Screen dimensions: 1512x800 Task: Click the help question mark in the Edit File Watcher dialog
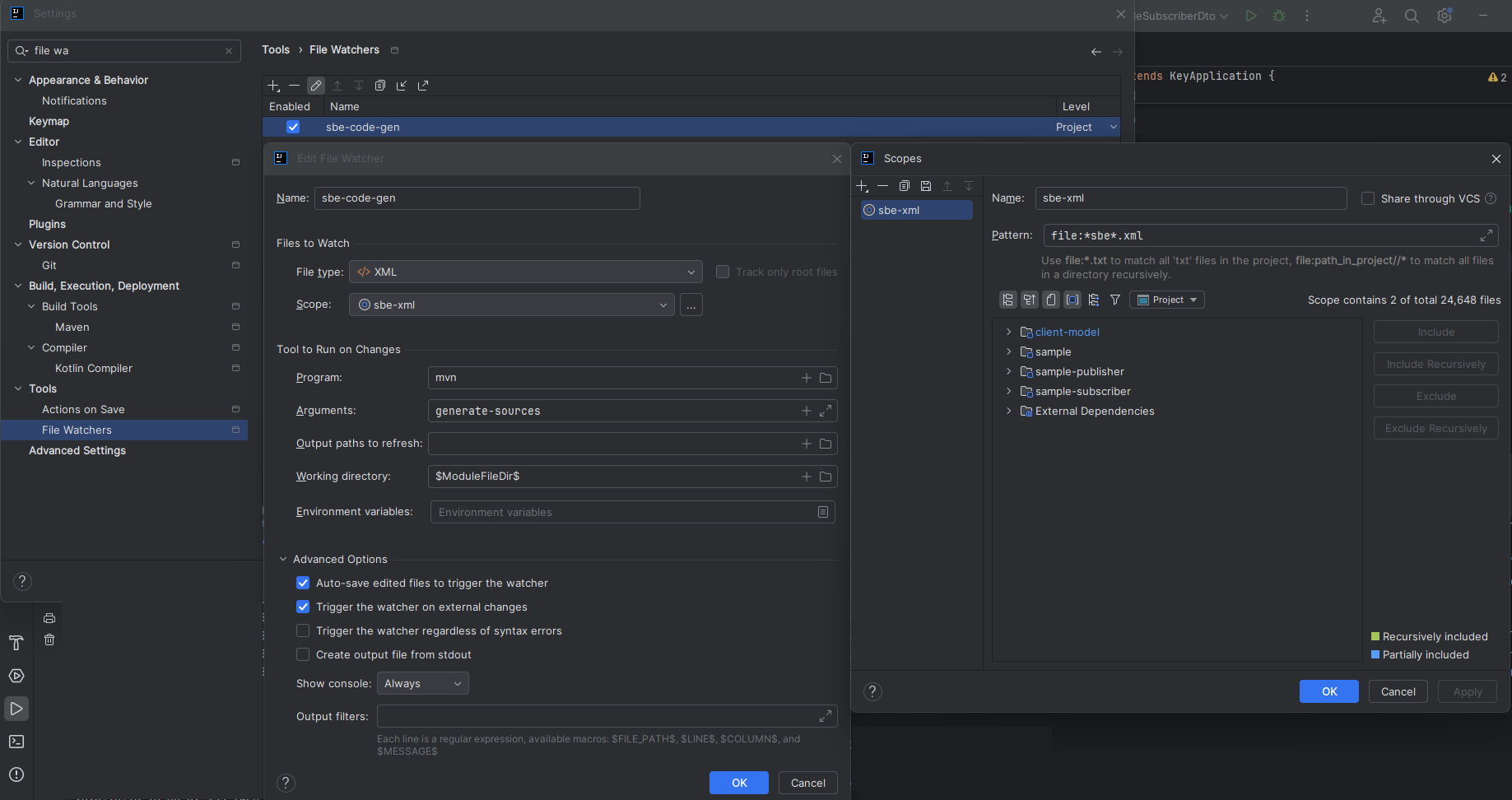286,783
